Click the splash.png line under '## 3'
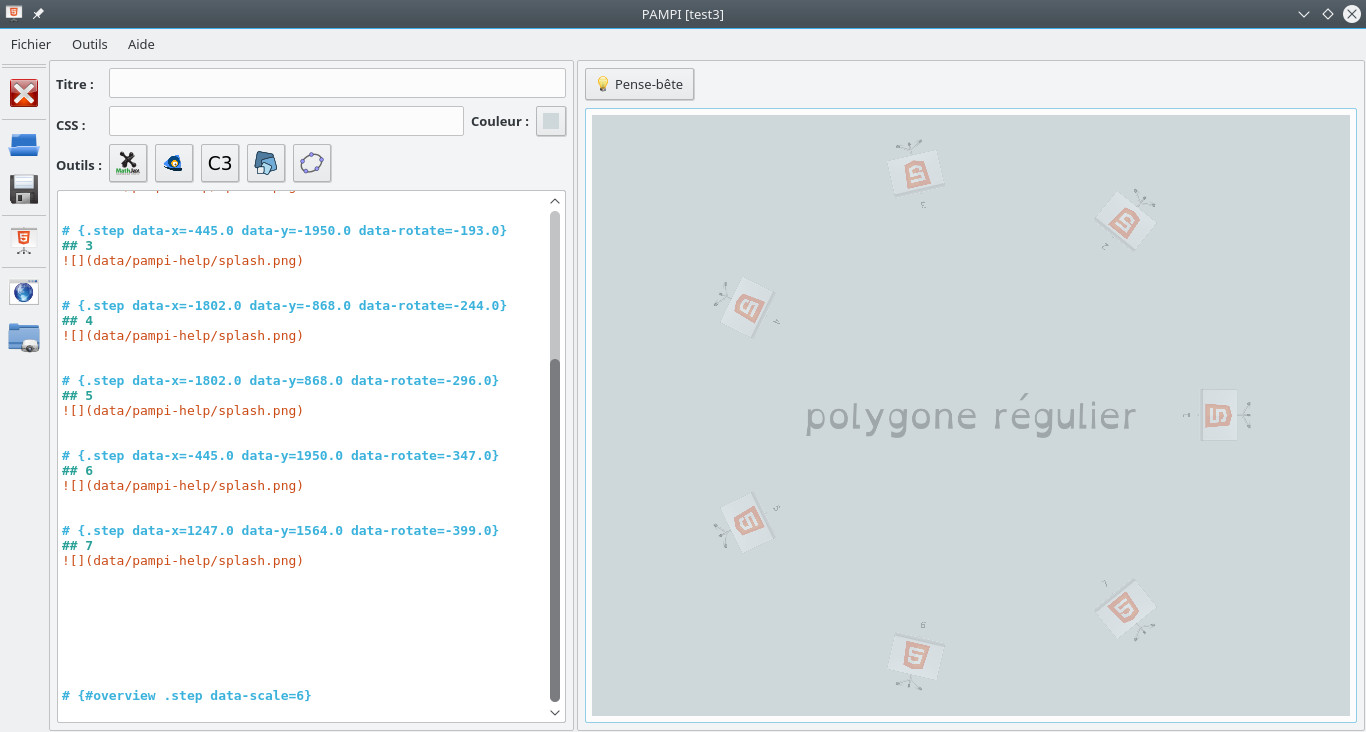 [x=182, y=260]
